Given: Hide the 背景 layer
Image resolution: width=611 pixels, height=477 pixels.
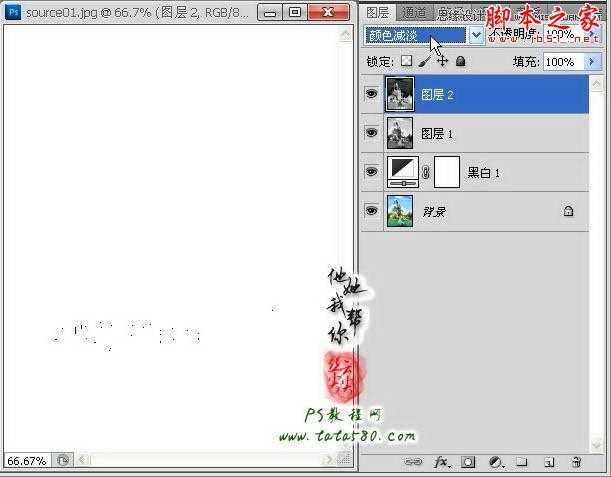Looking at the screenshot, I should (372, 210).
